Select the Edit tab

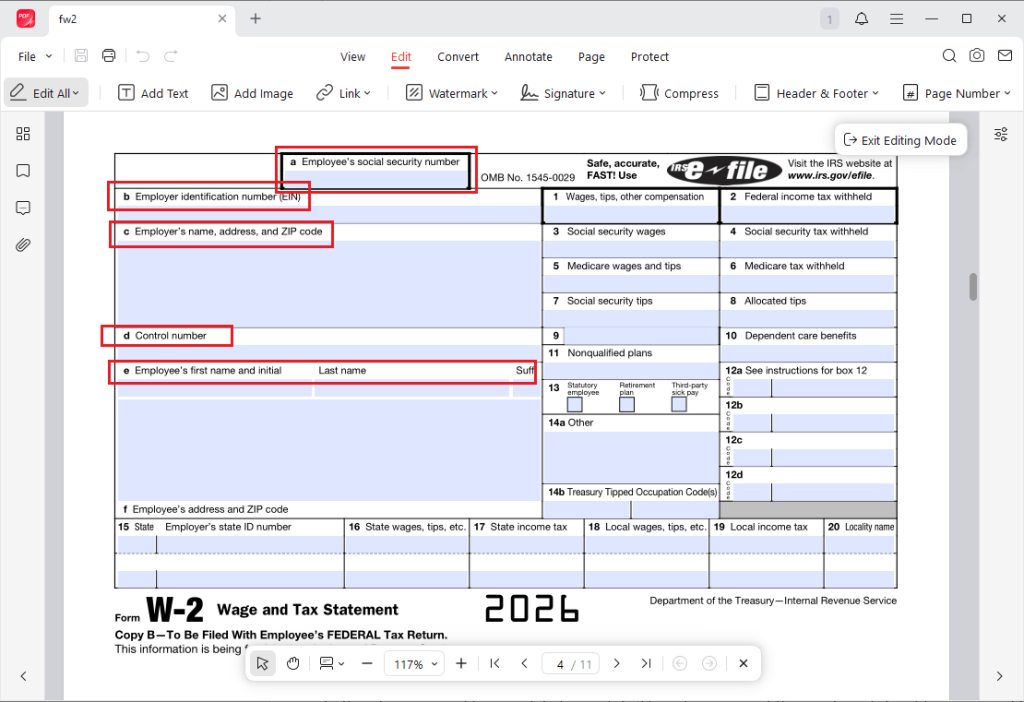click(401, 57)
